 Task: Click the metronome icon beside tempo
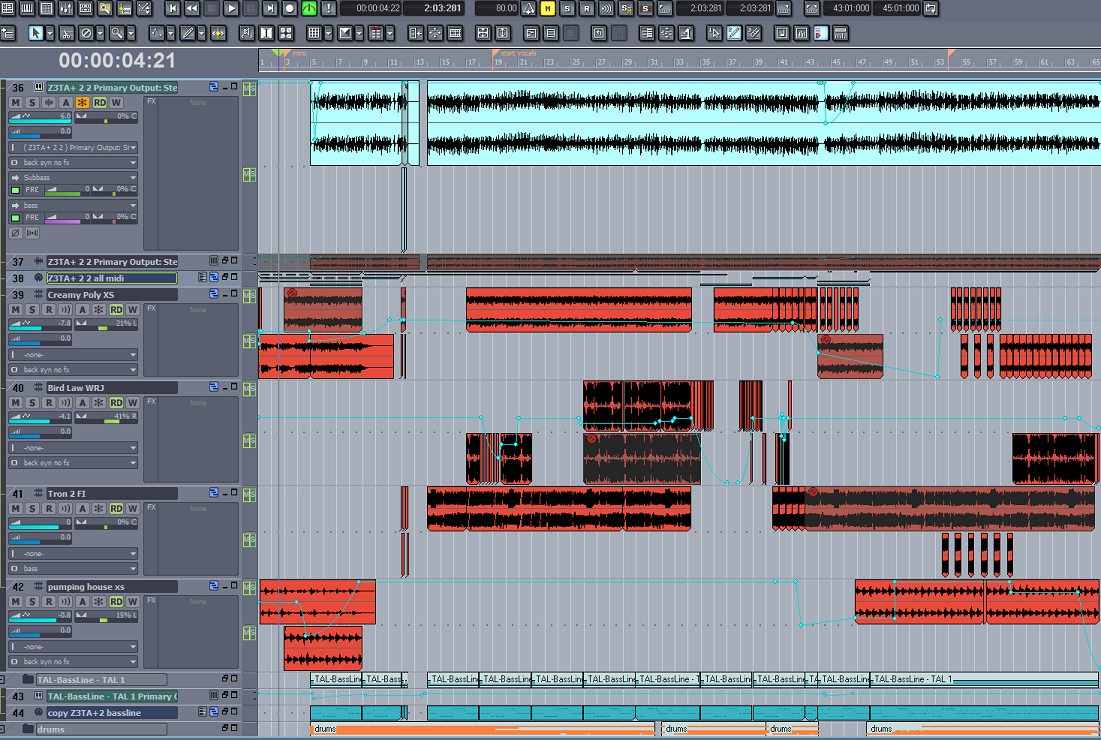click(529, 8)
